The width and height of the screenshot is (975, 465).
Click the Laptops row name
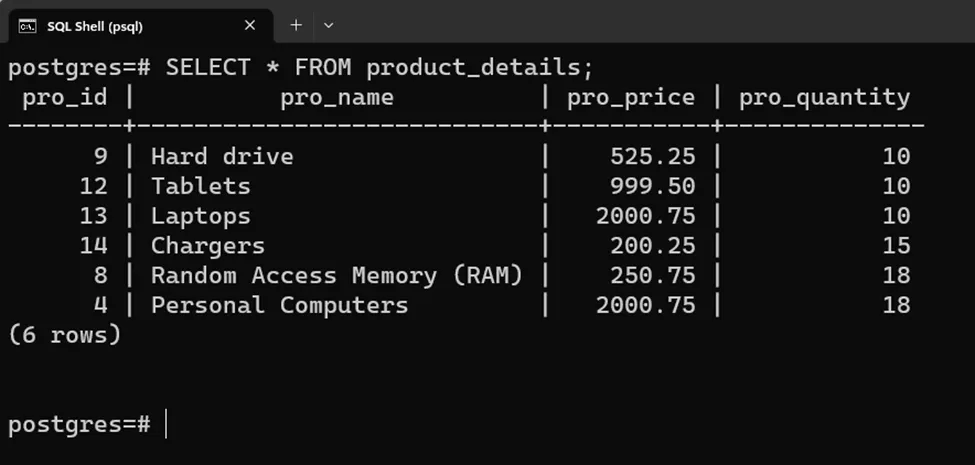(x=201, y=216)
